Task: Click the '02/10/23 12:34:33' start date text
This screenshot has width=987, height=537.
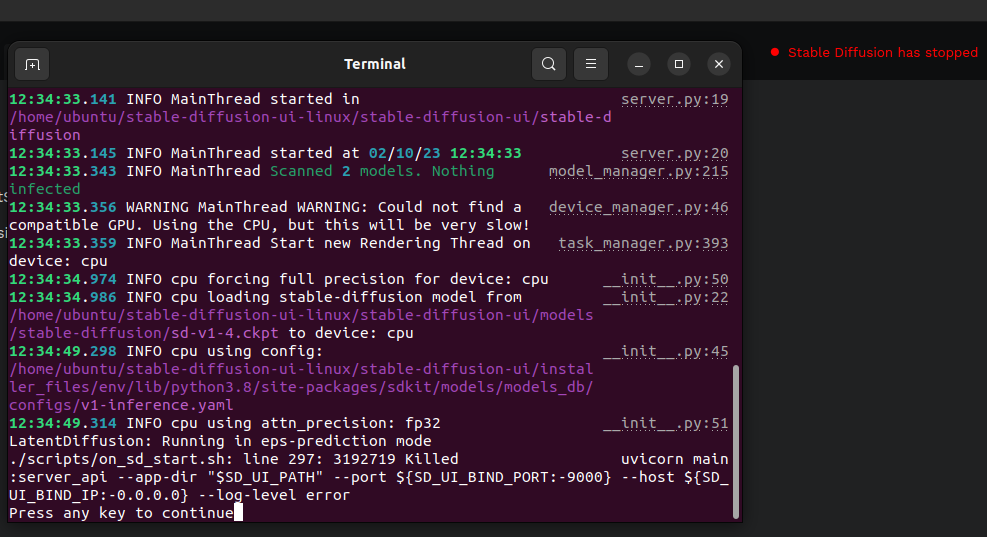Action: (445, 154)
